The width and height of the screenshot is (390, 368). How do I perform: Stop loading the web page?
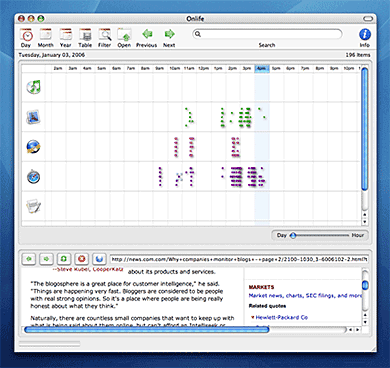(82, 259)
